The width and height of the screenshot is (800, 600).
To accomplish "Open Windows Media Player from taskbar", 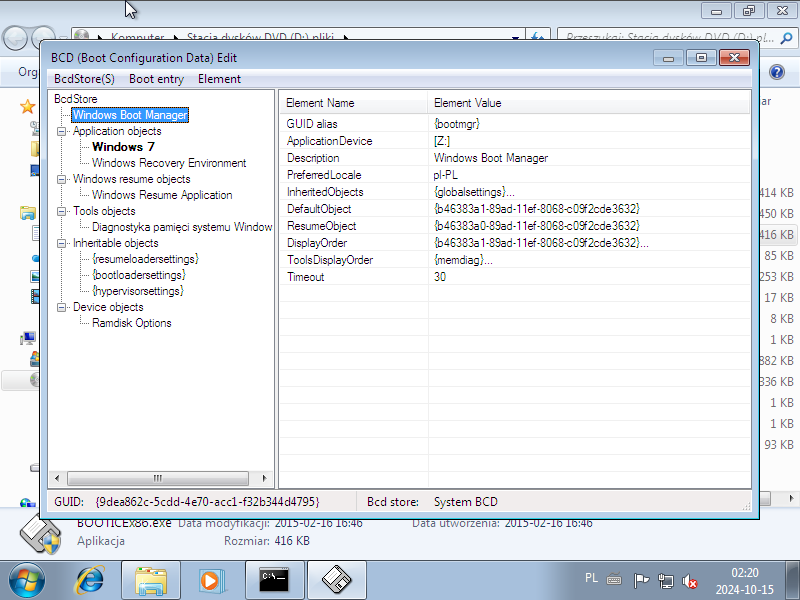I will tap(211, 581).
